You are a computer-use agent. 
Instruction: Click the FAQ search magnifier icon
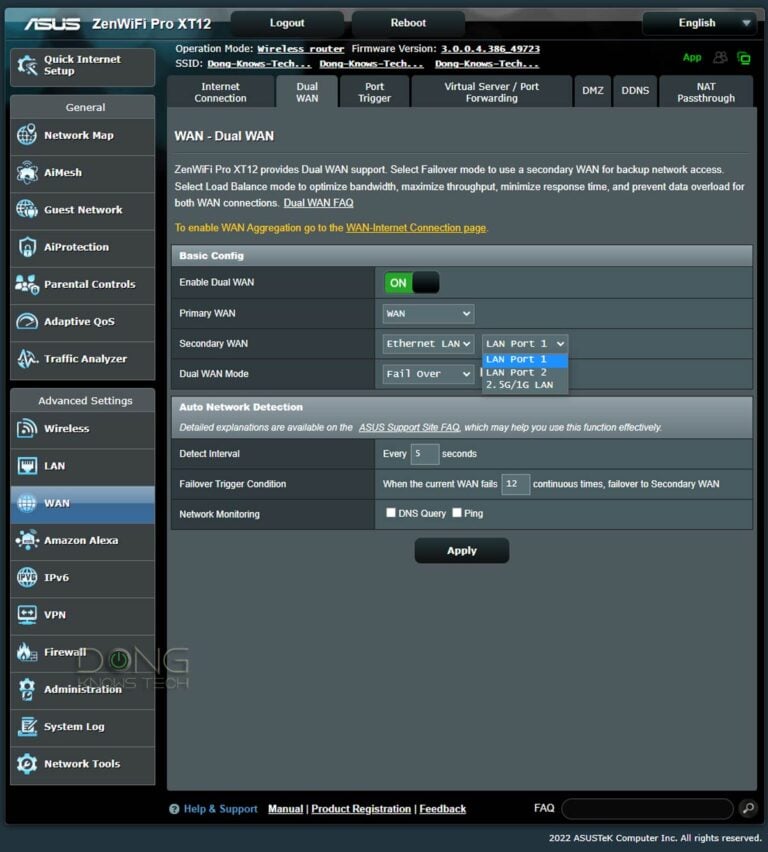[x=747, y=808]
